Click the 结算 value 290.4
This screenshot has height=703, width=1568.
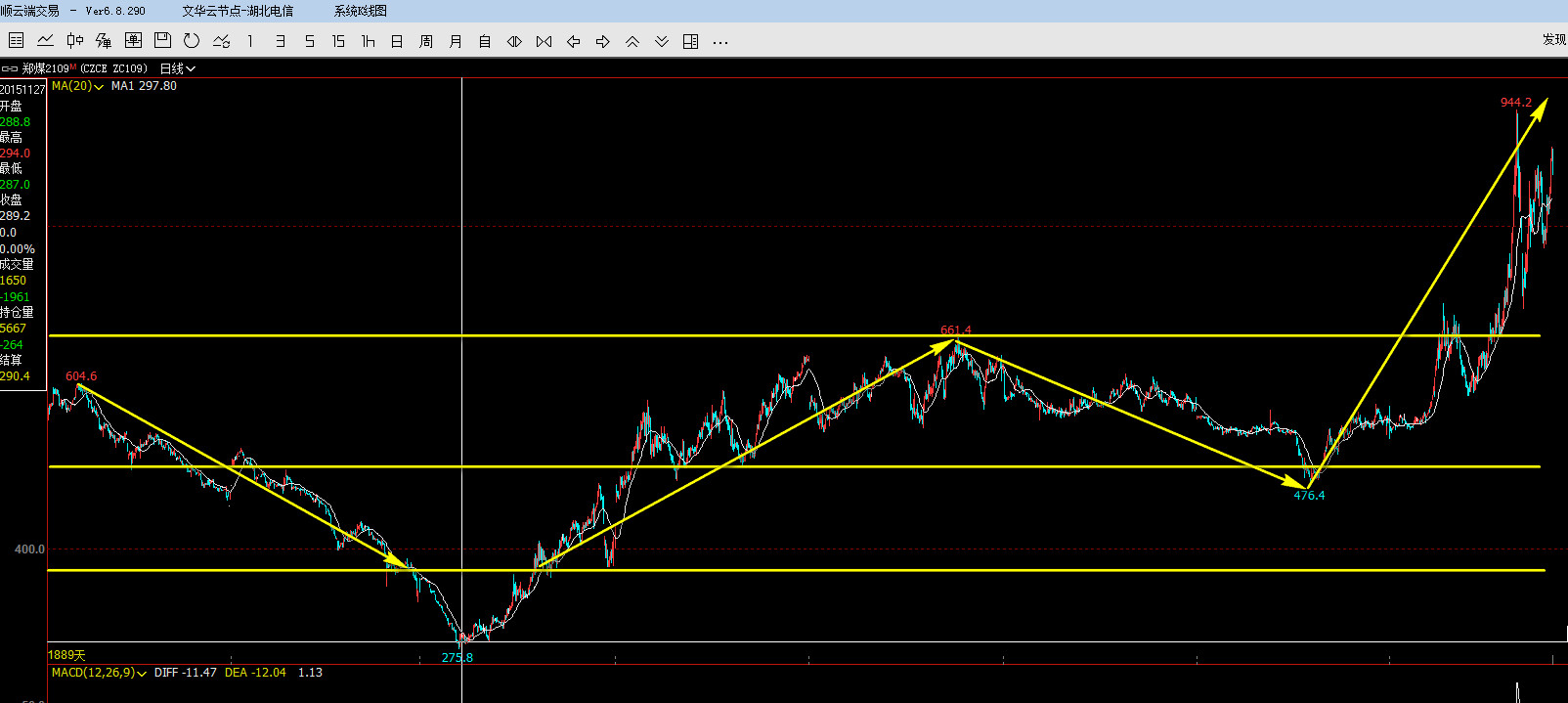coord(15,376)
